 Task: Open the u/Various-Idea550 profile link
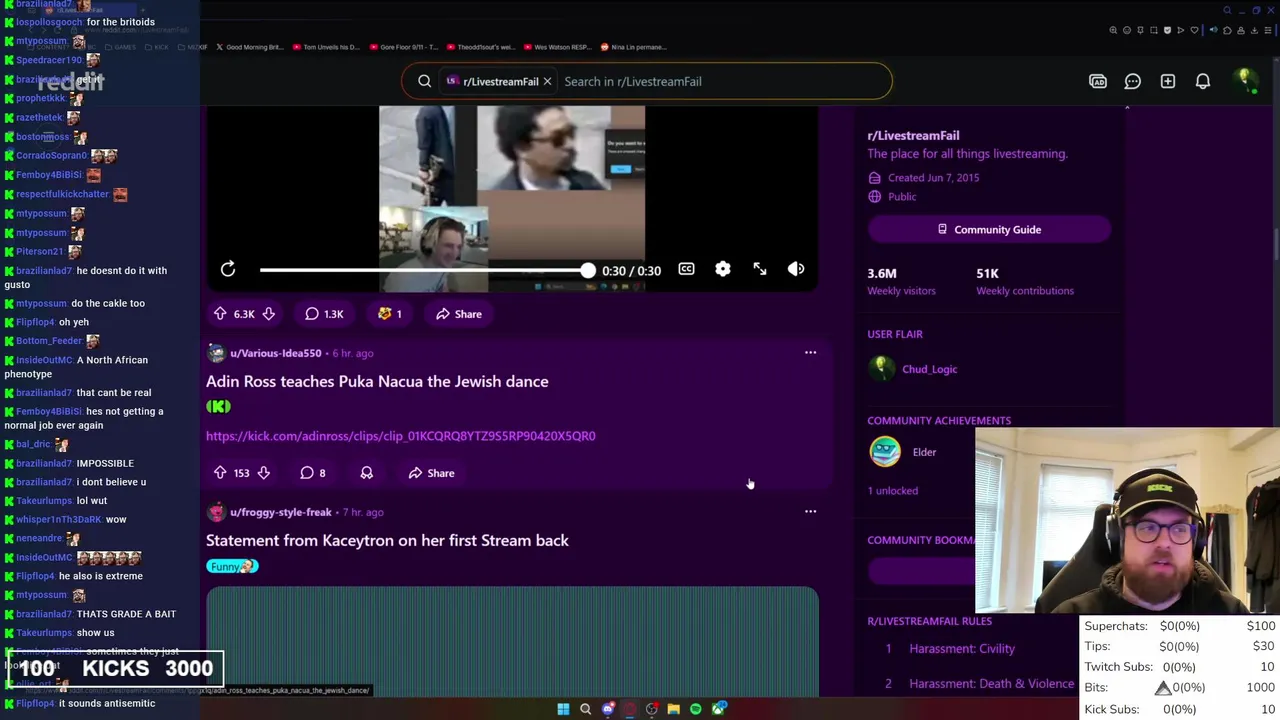coord(276,353)
